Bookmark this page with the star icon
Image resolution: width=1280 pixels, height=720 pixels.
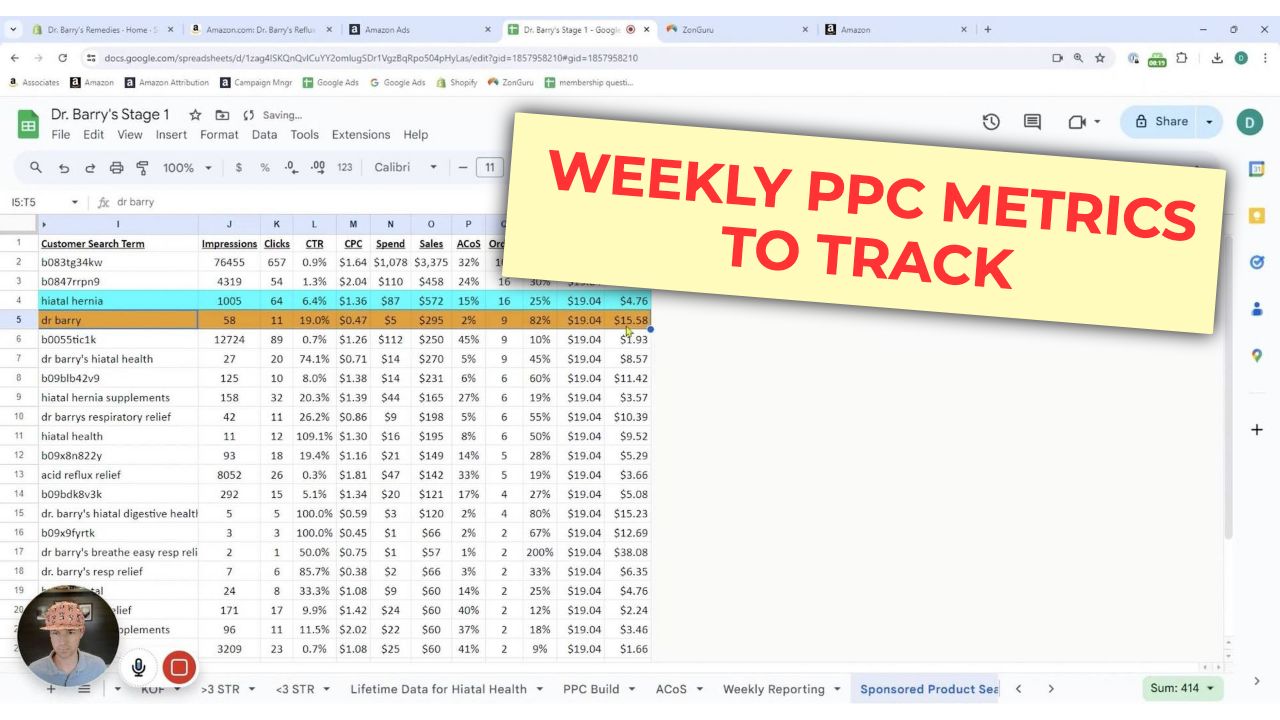pos(1100,58)
